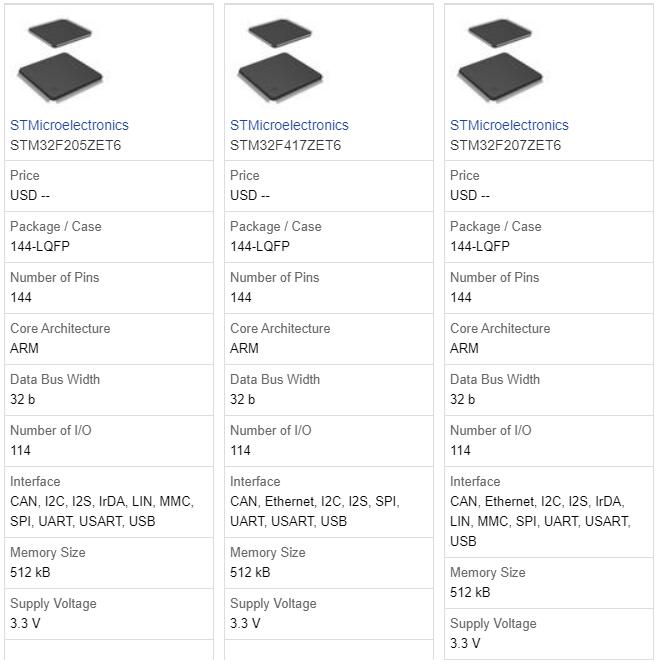Select Number of Pins in STM32F417ZET6 column

[241, 297]
